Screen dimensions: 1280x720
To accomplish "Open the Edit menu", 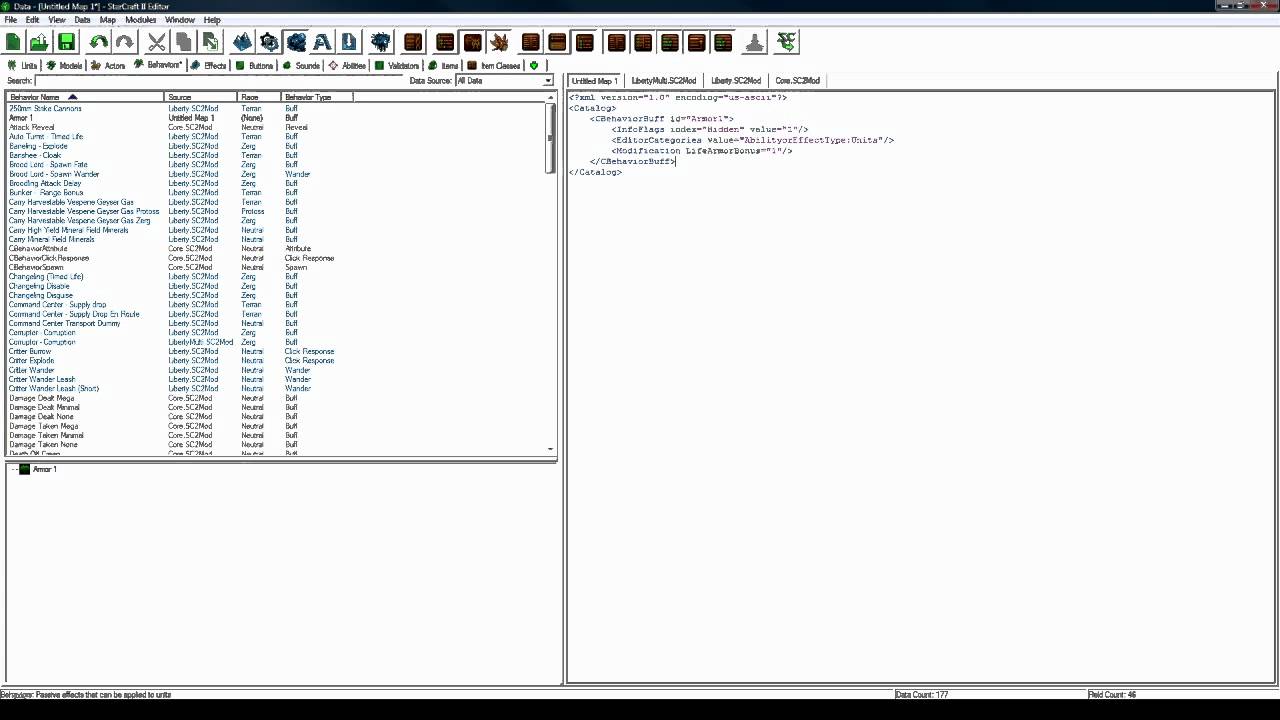I will [x=32, y=20].
